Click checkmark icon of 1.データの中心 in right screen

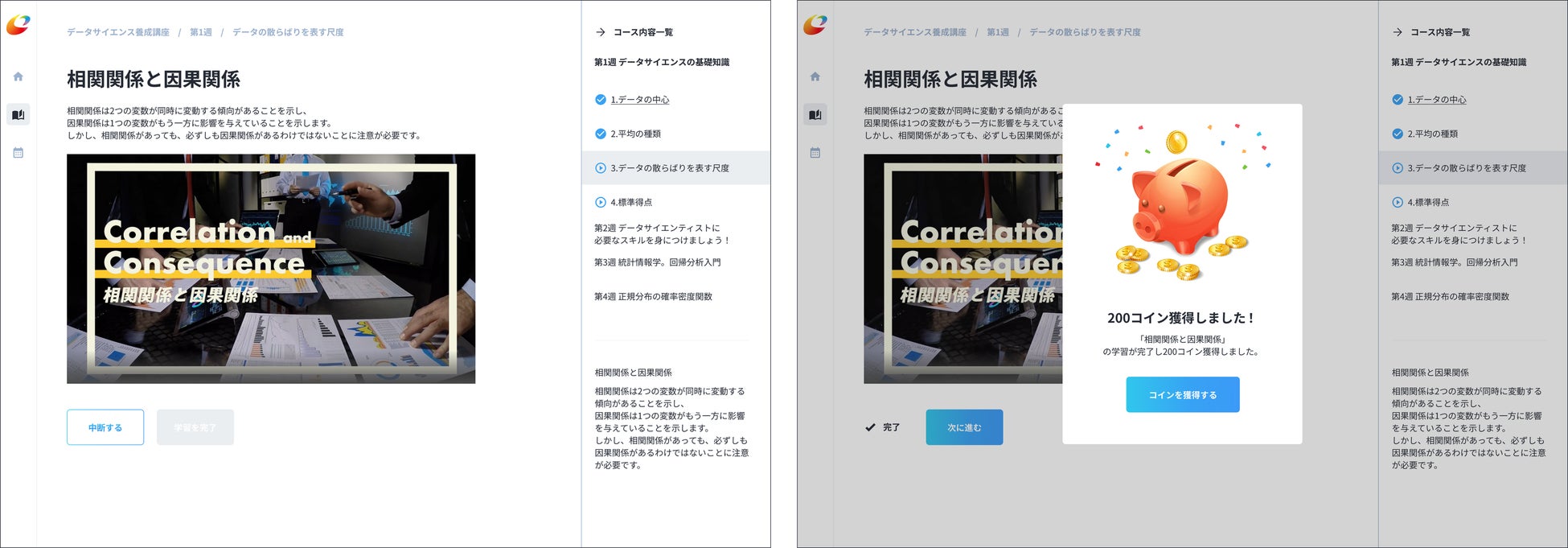point(1397,100)
